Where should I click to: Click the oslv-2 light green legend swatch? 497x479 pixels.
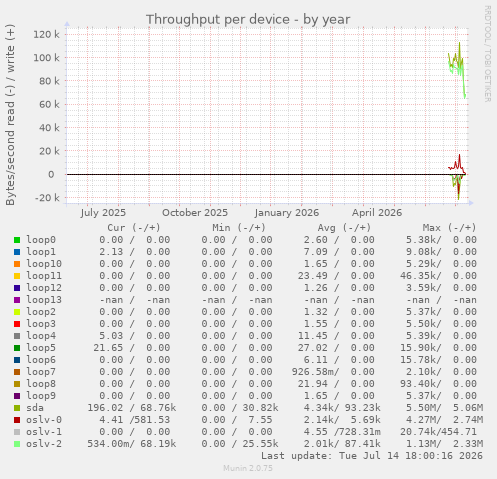(x=17, y=444)
